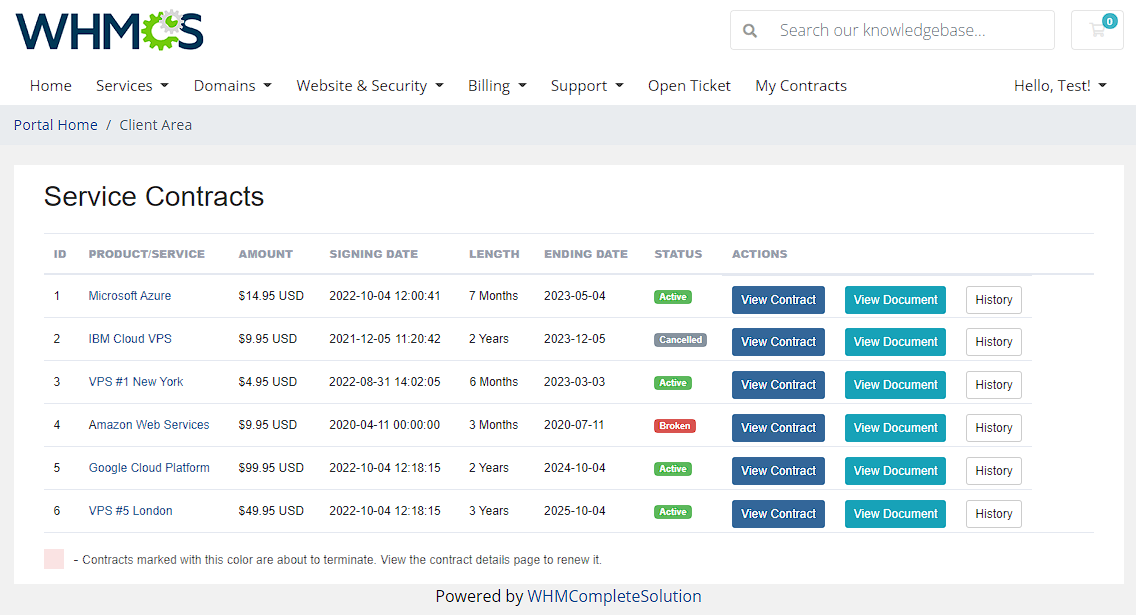Open History for VPS #5 London
The image size is (1136, 615).
pos(994,514)
